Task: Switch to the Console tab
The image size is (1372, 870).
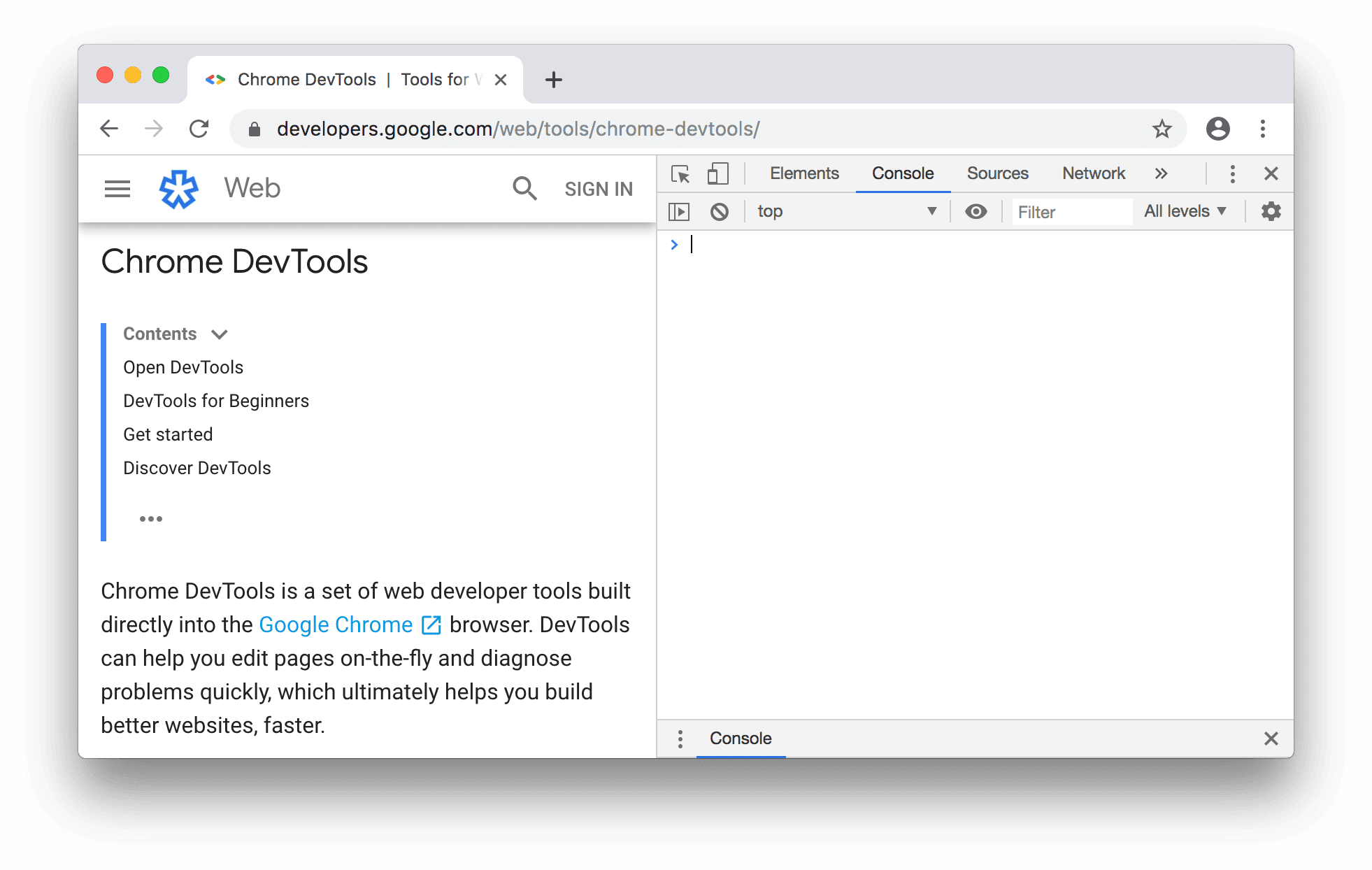Action: [902, 173]
